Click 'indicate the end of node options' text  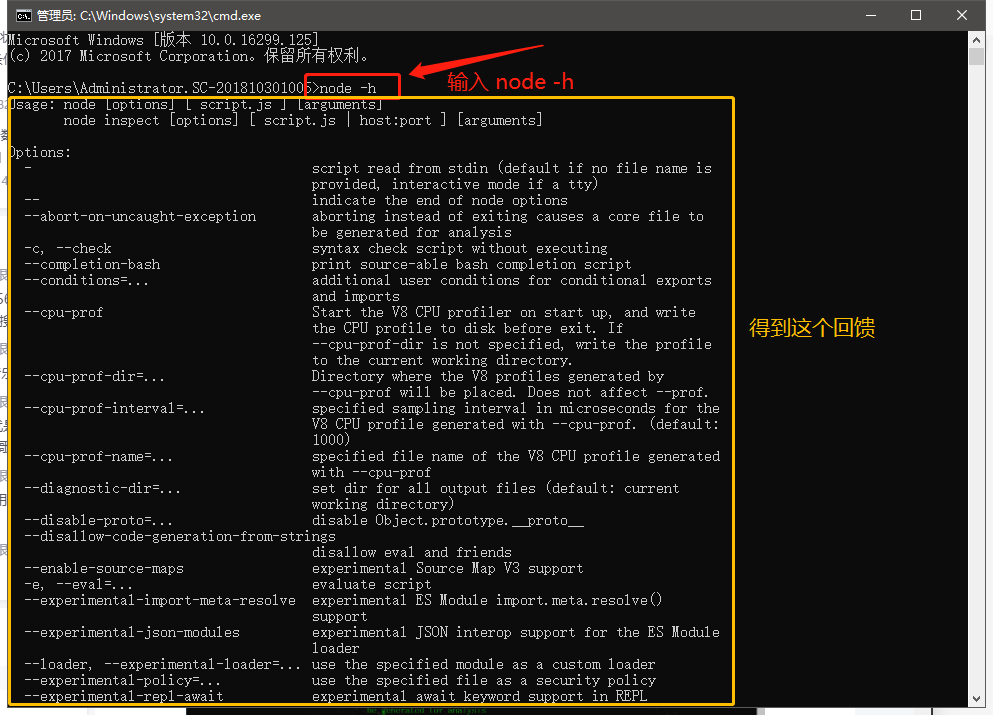(440, 201)
